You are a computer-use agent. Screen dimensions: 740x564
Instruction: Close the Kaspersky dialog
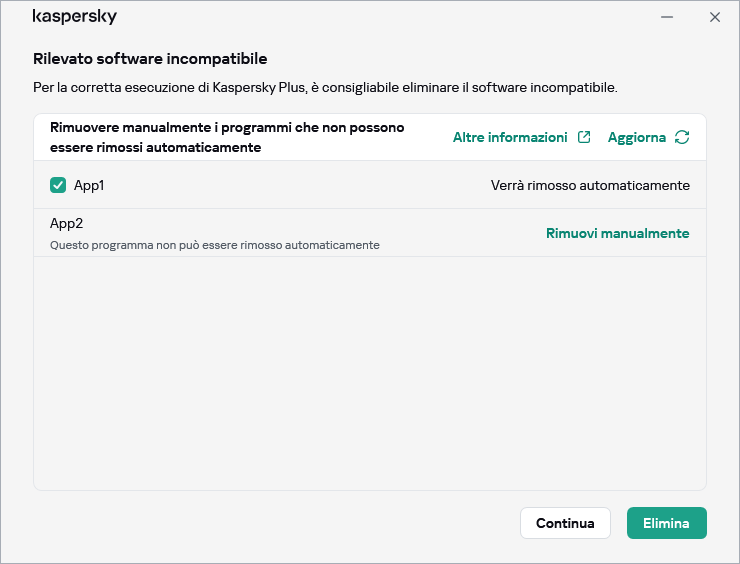click(715, 17)
